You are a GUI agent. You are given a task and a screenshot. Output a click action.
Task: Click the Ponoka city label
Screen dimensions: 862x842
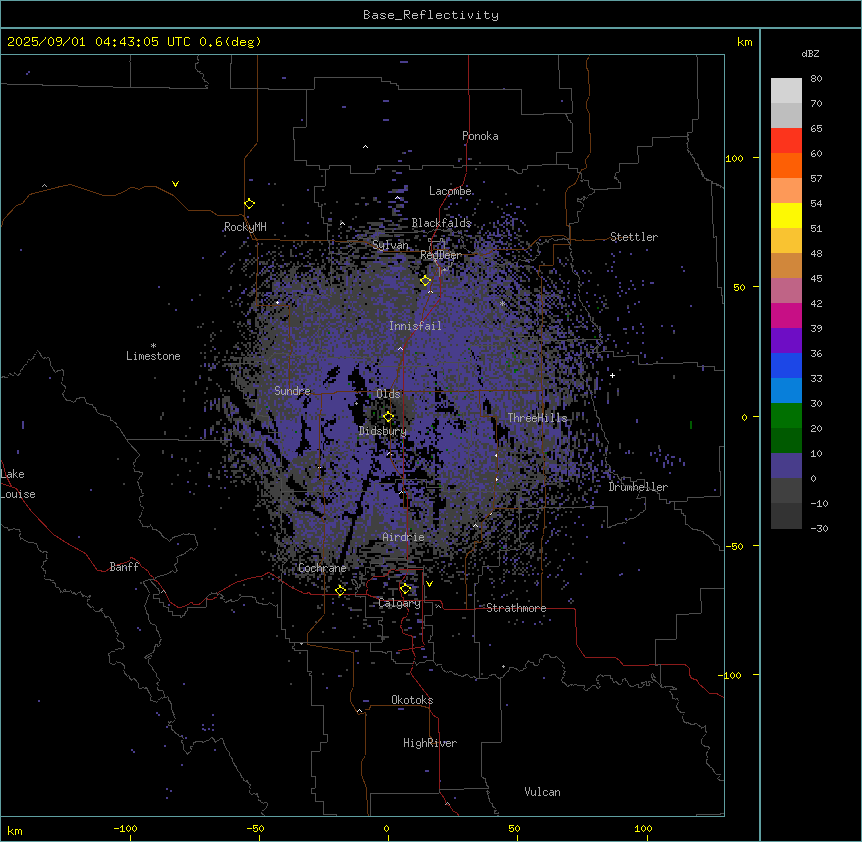[x=480, y=136]
